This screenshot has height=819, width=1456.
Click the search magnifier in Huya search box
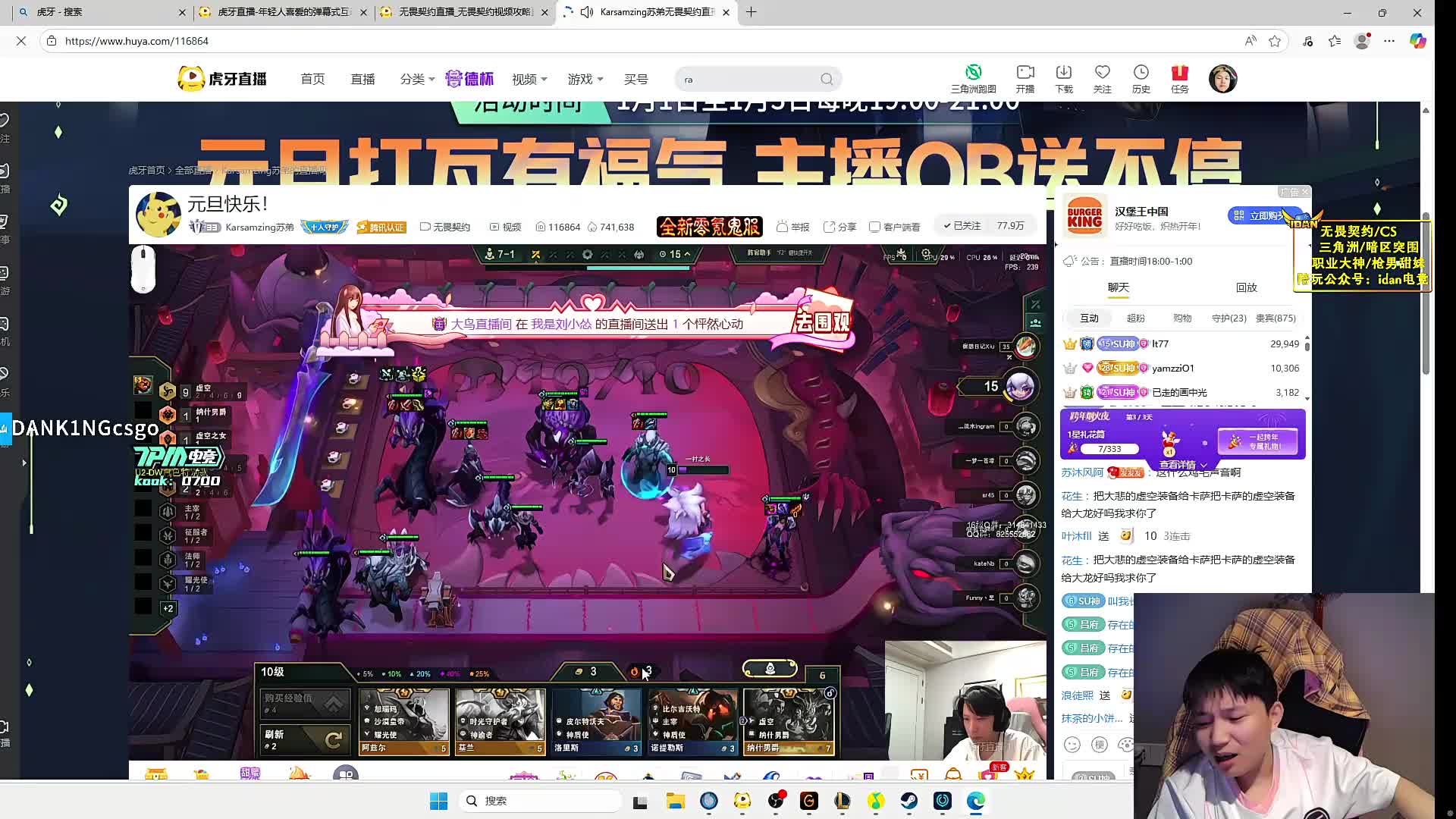pyautogui.click(x=827, y=80)
